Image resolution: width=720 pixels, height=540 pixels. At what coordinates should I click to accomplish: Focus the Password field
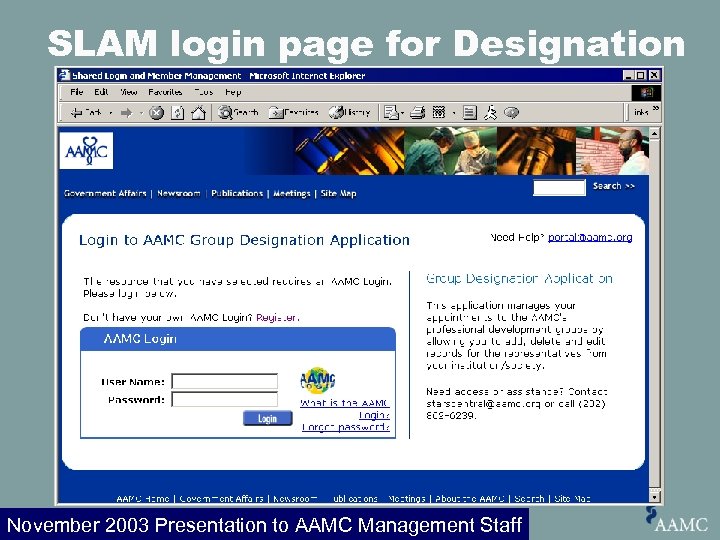[x=225, y=399]
